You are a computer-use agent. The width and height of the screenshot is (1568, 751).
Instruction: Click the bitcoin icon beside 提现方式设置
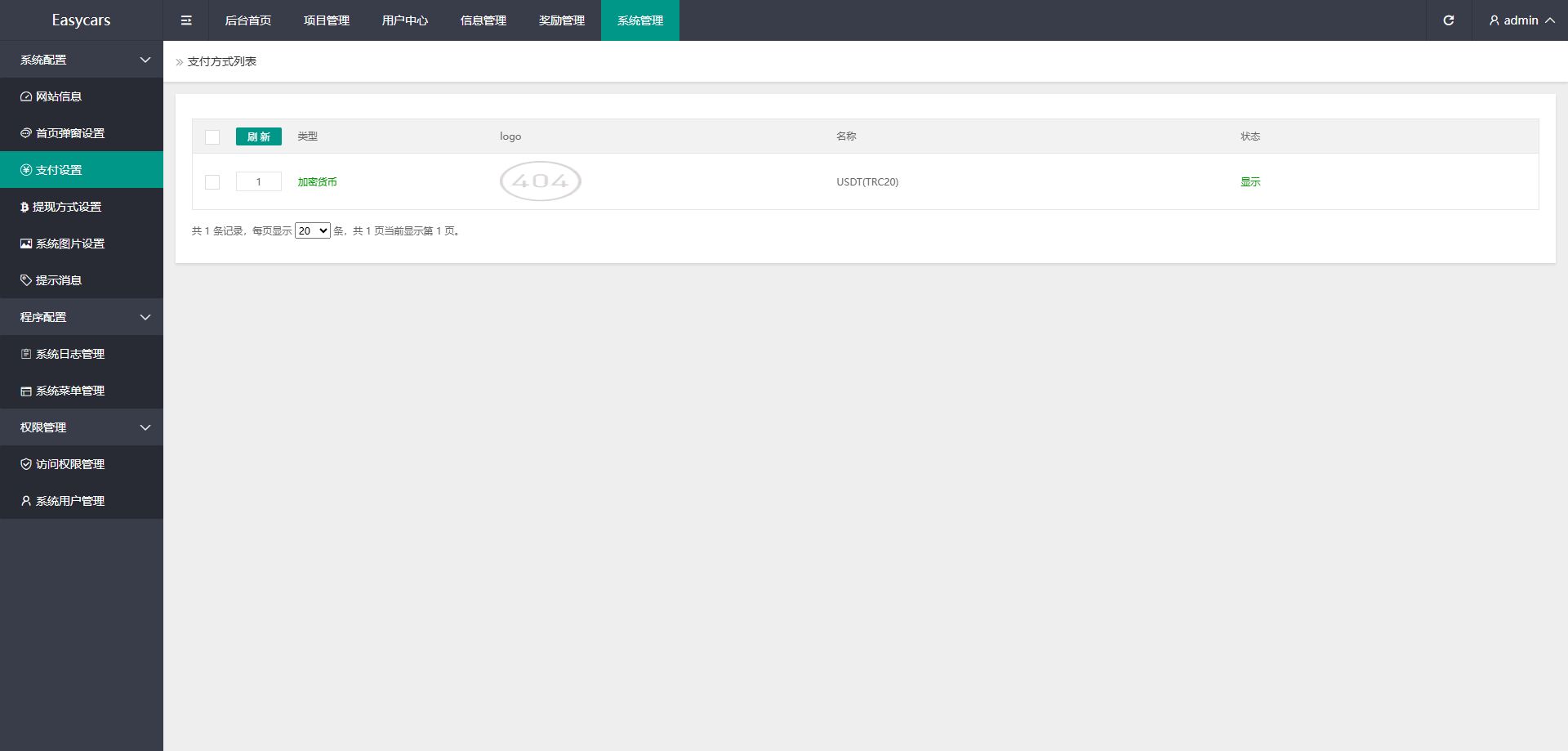[24, 207]
